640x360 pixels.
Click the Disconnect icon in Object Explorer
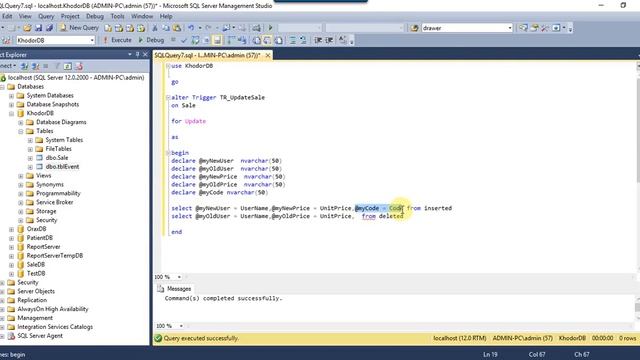tap(36, 66)
